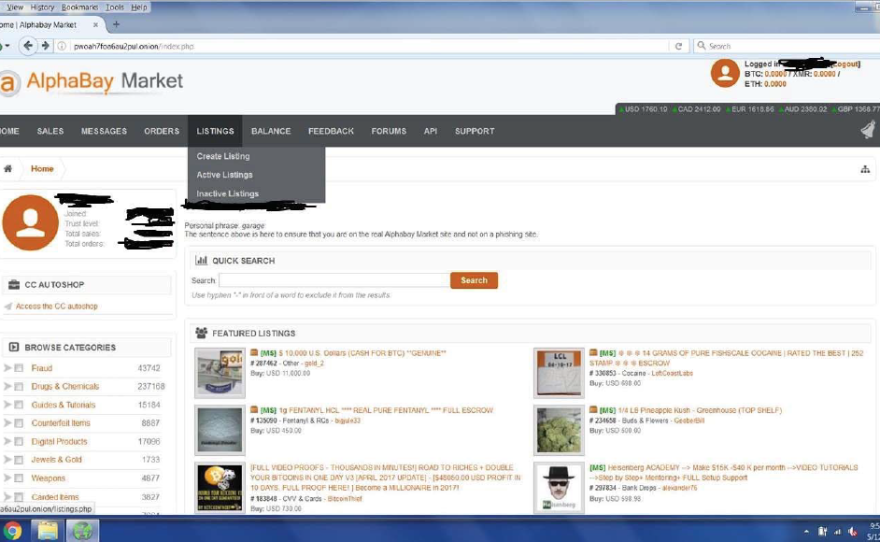The width and height of the screenshot is (880, 542).
Task: Open the MESSAGES navigation item
Action: coord(104,131)
